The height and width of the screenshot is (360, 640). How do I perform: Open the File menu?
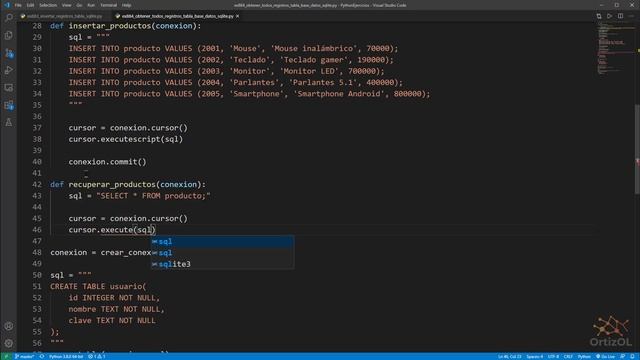(x=18, y=5)
